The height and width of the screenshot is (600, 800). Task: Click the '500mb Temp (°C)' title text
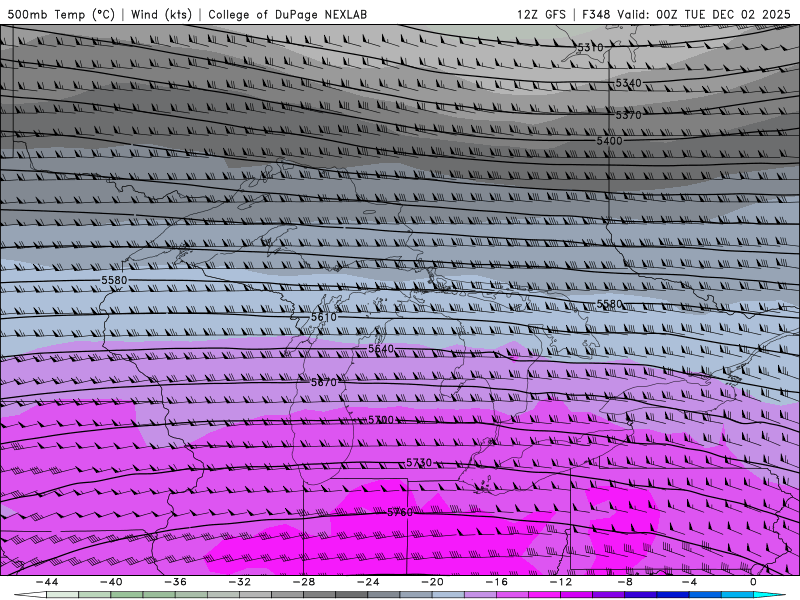pyautogui.click(x=61, y=14)
